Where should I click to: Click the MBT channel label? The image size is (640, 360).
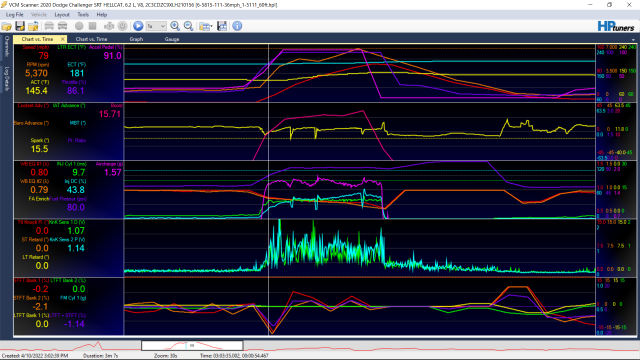click(78, 123)
